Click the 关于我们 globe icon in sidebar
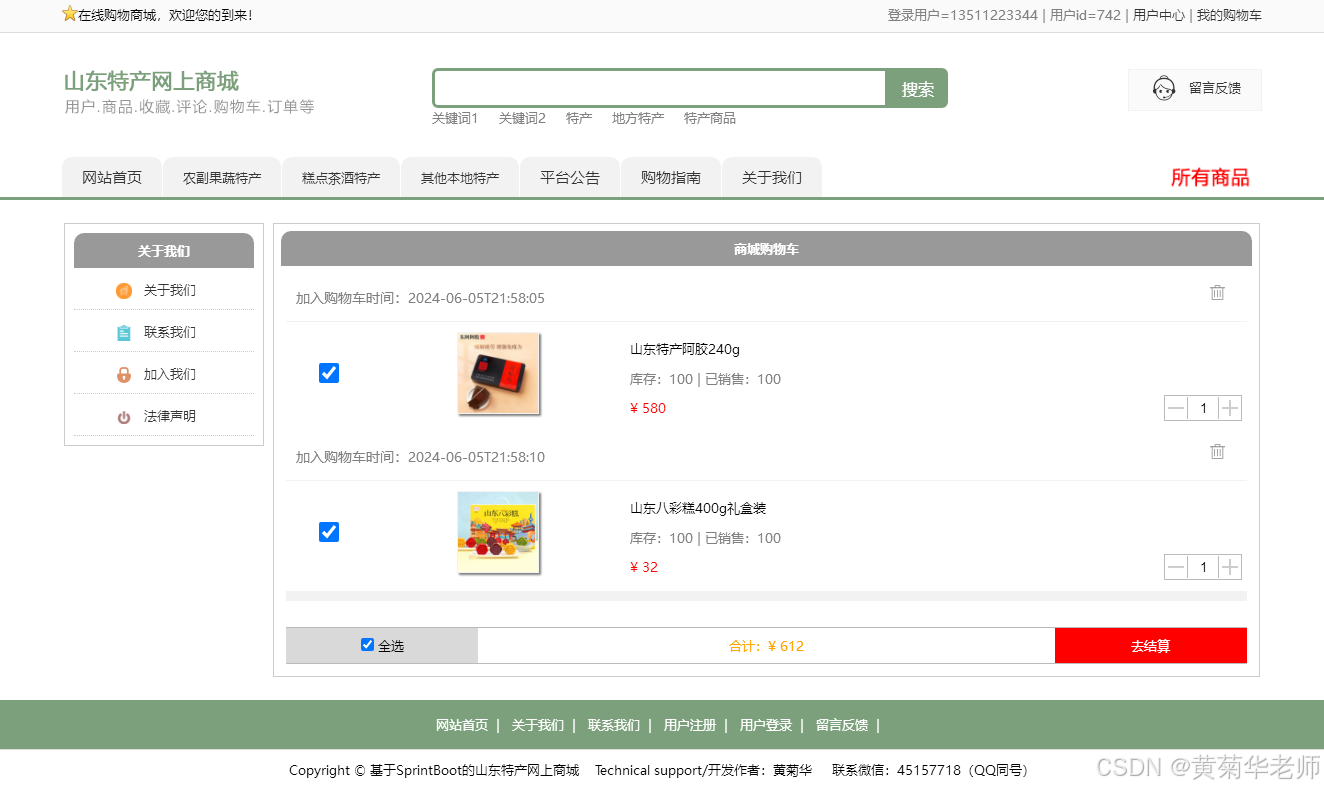This screenshot has height=789, width=1324. (124, 290)
